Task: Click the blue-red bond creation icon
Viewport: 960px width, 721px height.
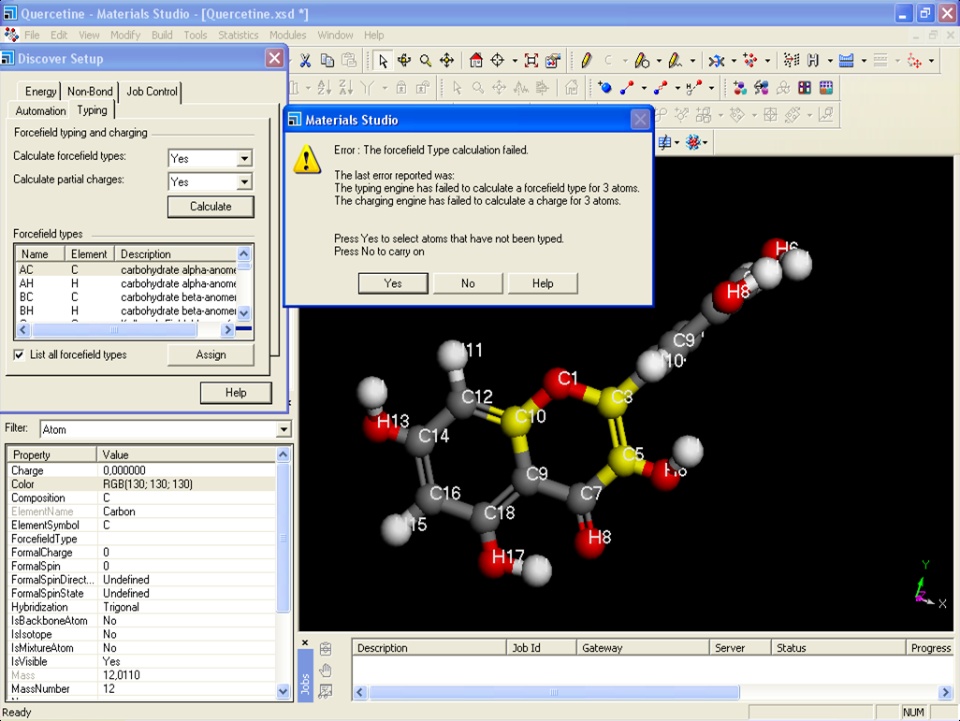Action: pyautogui.click(x=626, y=88)
